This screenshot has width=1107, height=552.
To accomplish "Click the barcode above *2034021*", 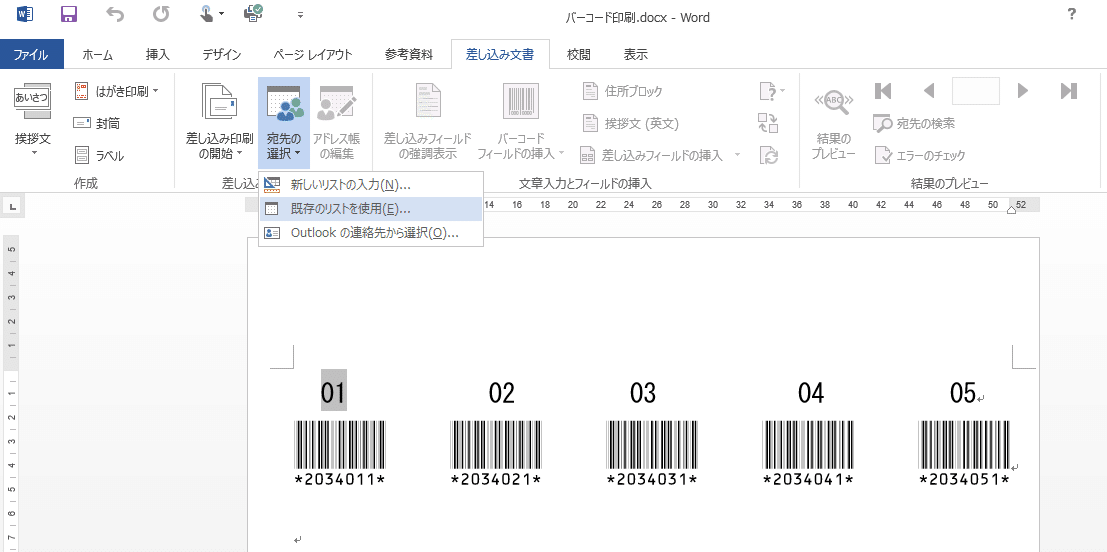I will pyautogui.click(x=496, y=444).
